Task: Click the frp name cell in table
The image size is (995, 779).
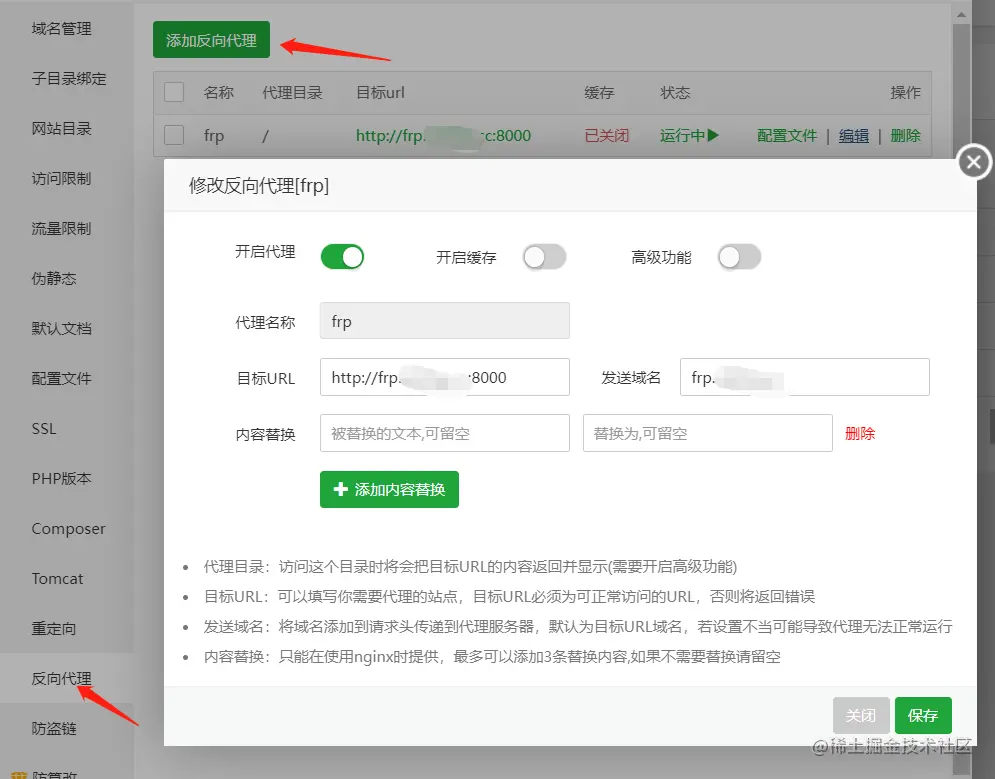Action: click(214, 136)
